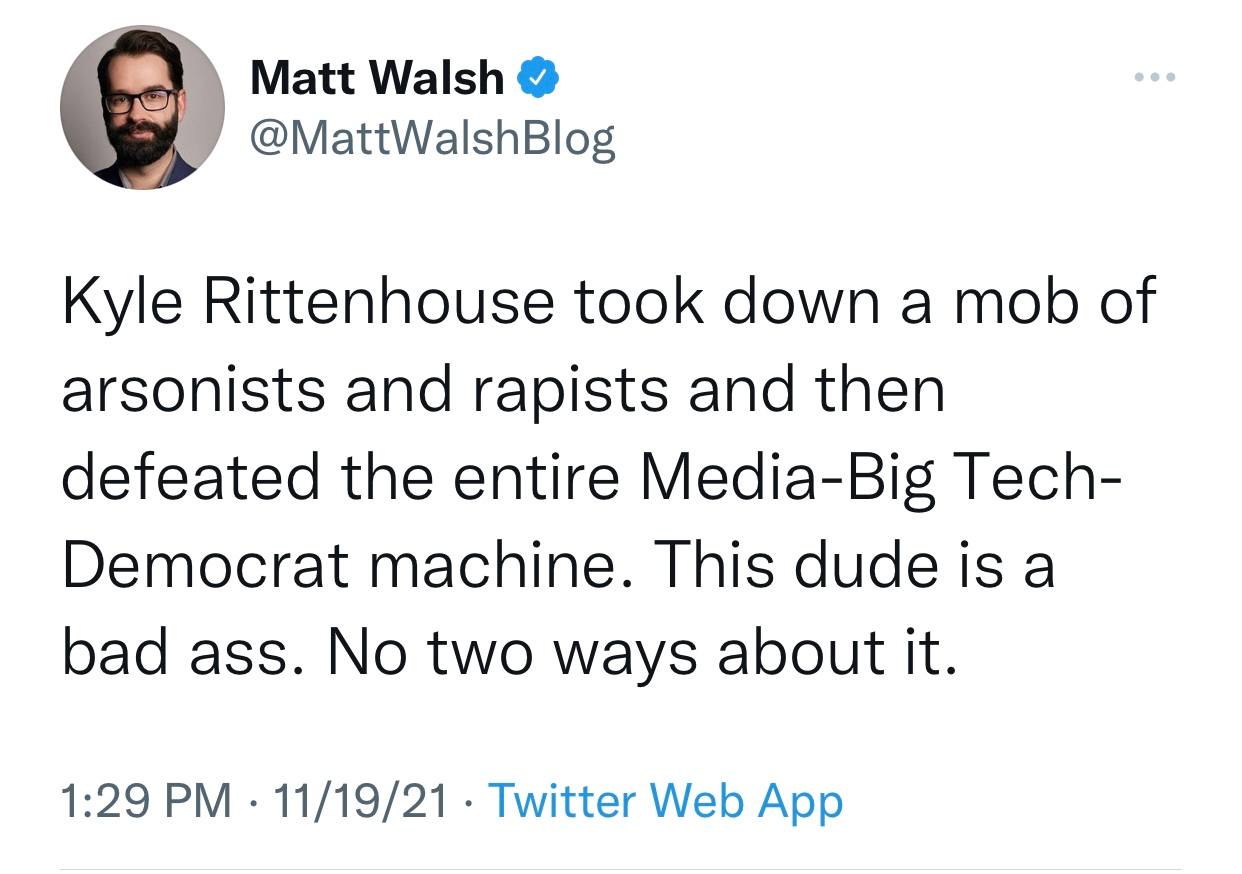1242x874 pixels.
Task: Open the round profile picture avatar
Action: [141, 108]
